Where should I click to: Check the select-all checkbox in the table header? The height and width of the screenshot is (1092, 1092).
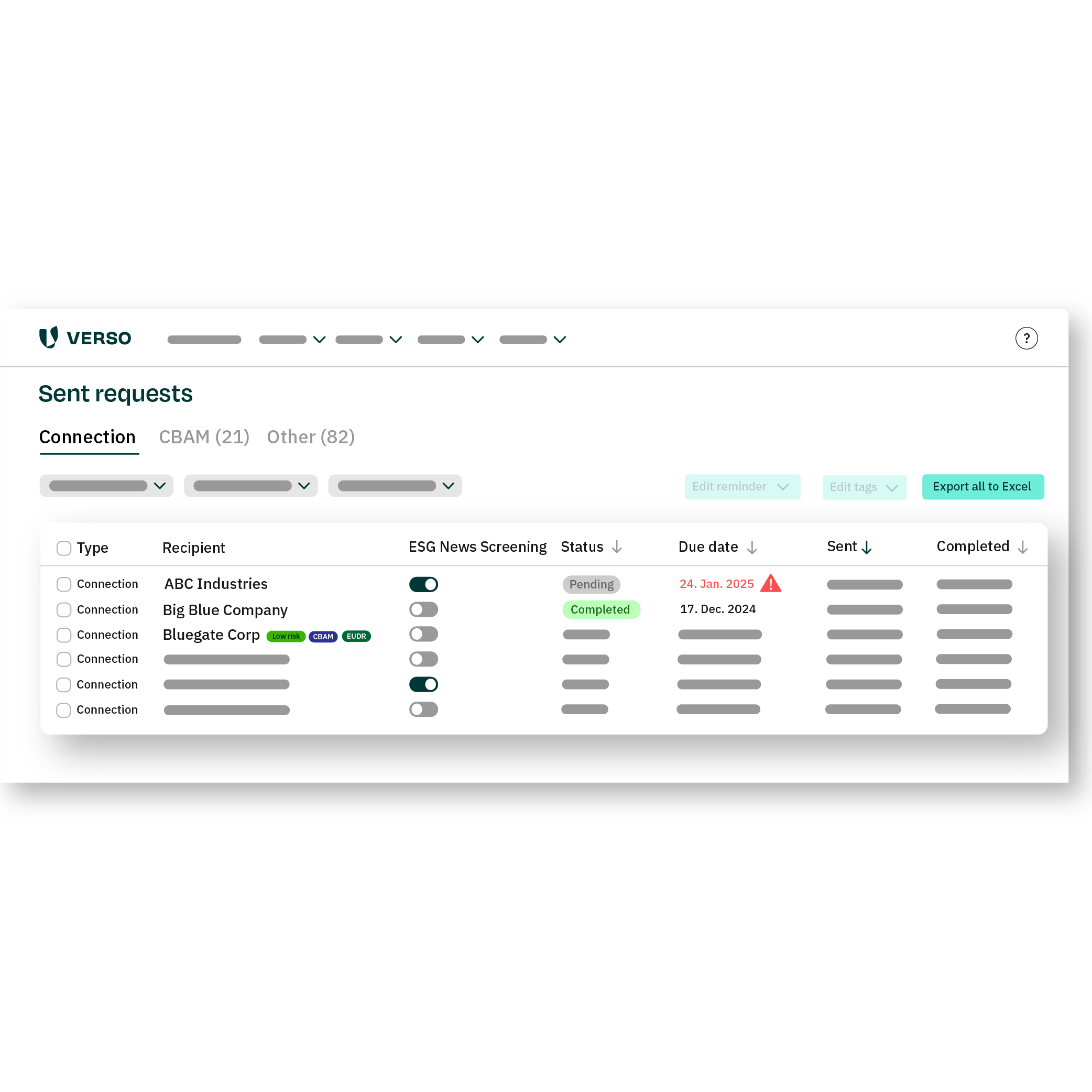point(63,547)
